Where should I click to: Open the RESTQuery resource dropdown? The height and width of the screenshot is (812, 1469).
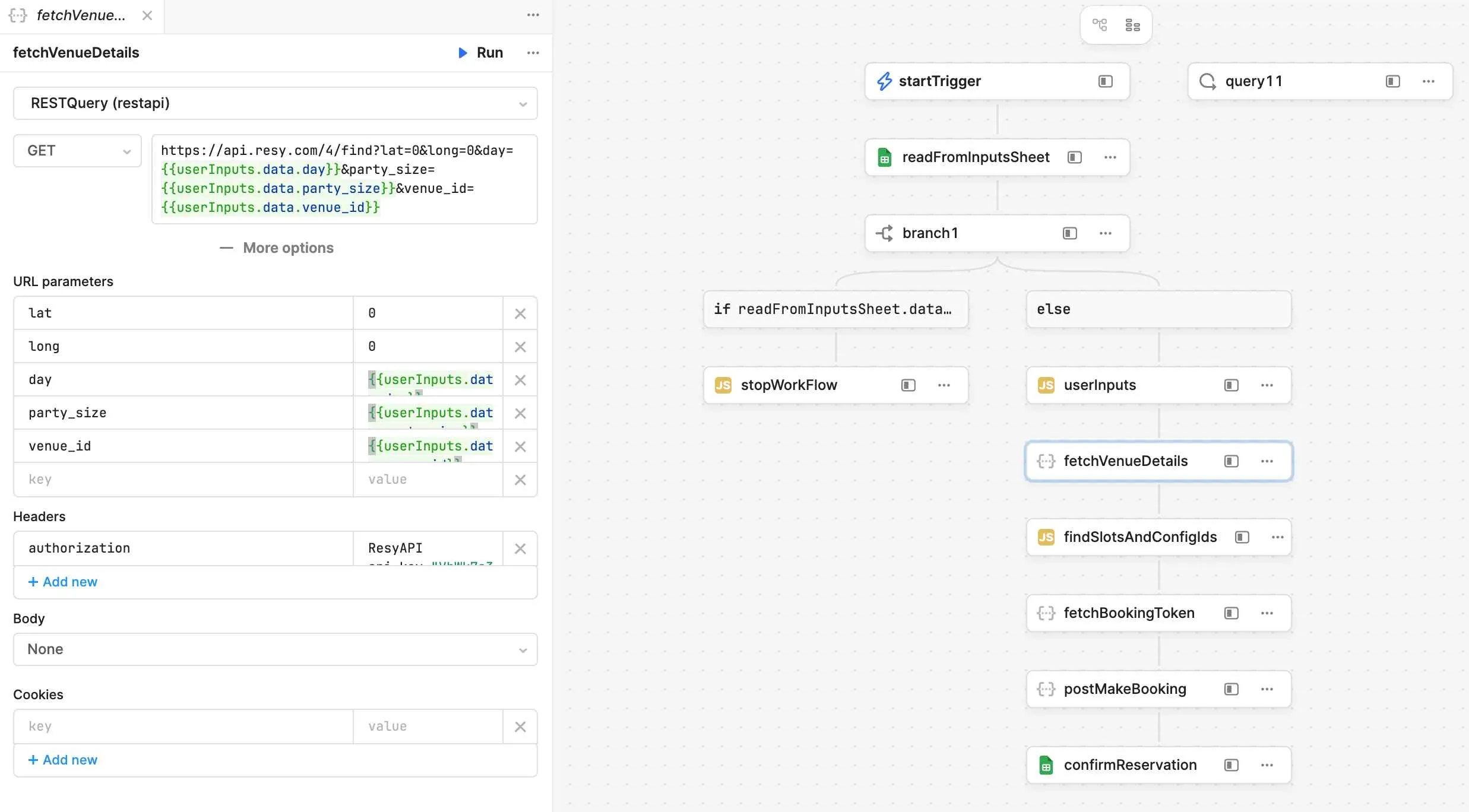point(276,103)
